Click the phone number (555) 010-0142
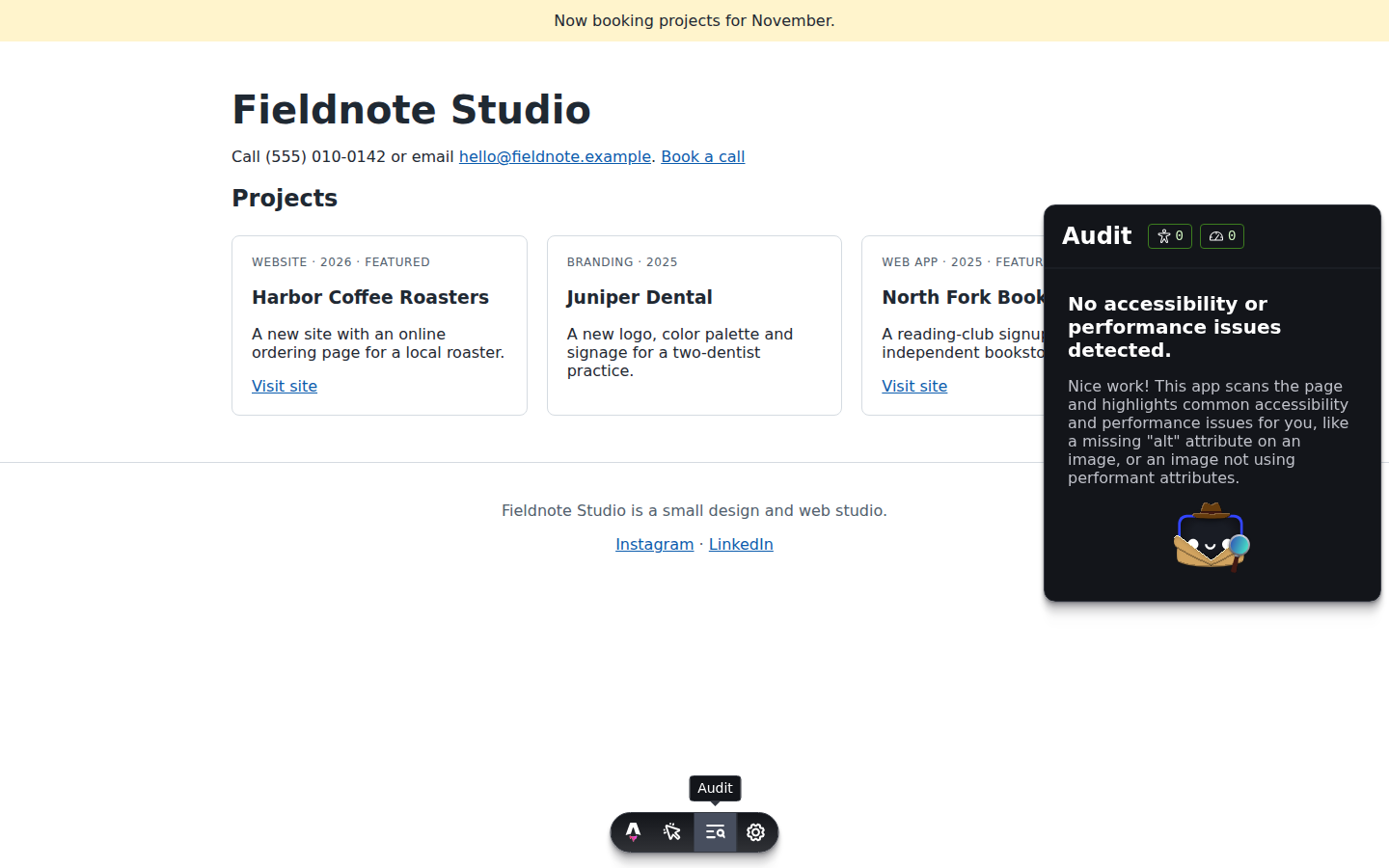The width and height of the screenshot is (1389, 868). coord(325,156)
